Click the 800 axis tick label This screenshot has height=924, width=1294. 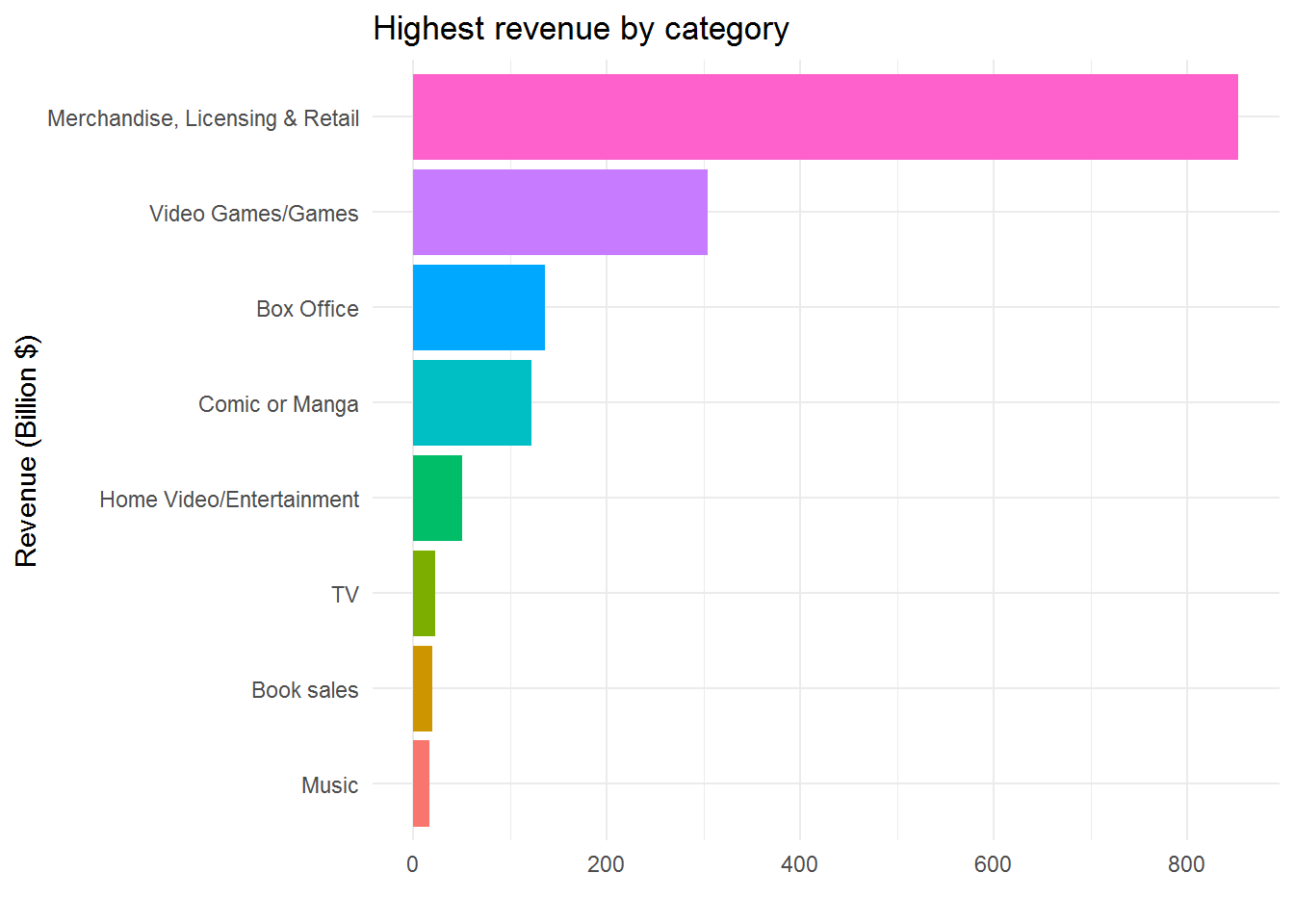(x=1188, y=865)
